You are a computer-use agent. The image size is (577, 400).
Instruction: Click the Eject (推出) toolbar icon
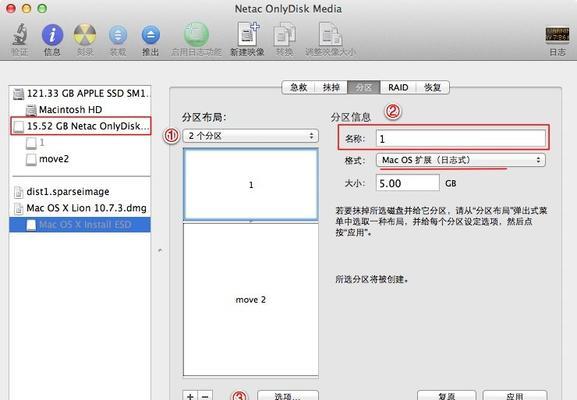[x=151, y=36]
